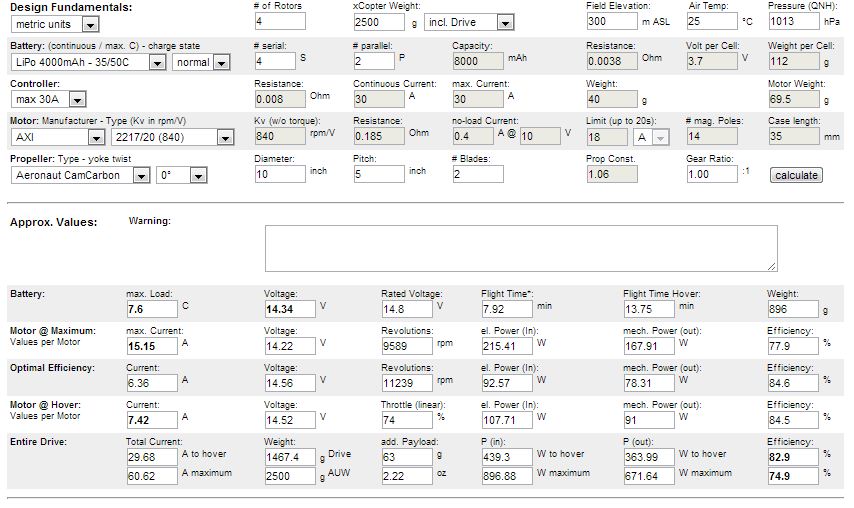Open the yoke twist 0° dropdown
854x508 pixels.
(181, 175)
